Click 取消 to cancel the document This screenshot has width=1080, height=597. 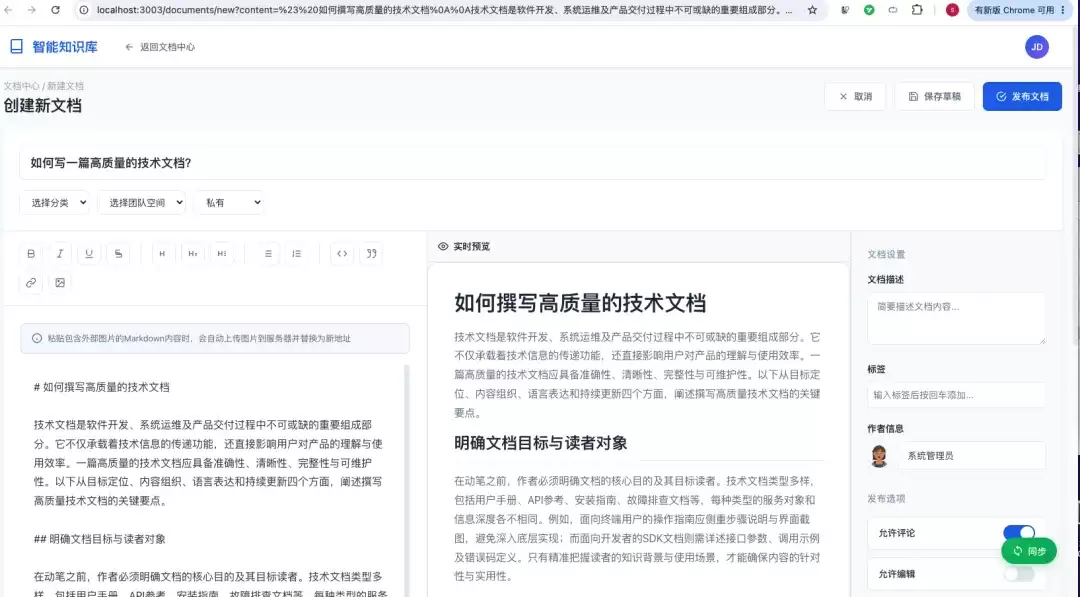pos(855,96)
